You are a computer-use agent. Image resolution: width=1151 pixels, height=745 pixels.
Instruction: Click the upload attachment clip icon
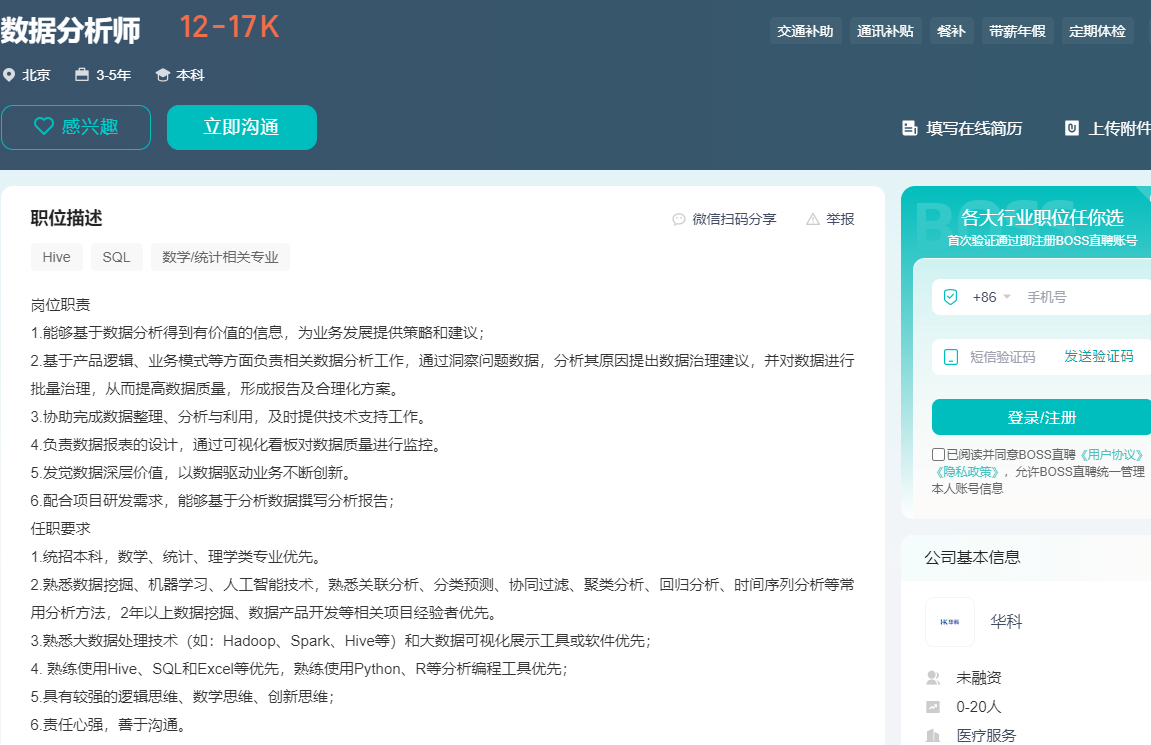click(1071, 128)
